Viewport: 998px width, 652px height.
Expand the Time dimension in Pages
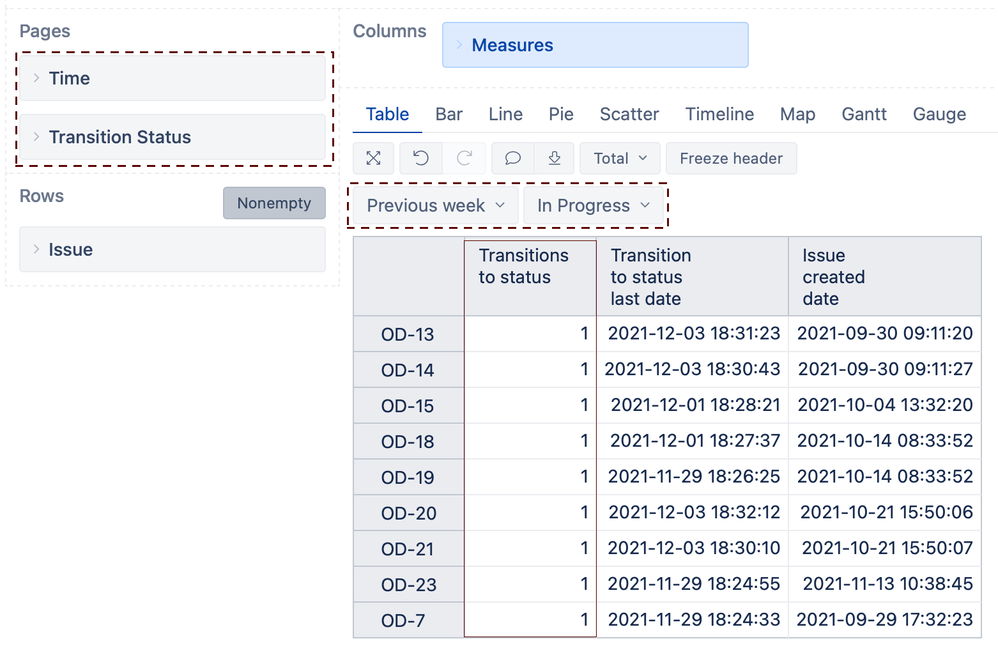37,78
